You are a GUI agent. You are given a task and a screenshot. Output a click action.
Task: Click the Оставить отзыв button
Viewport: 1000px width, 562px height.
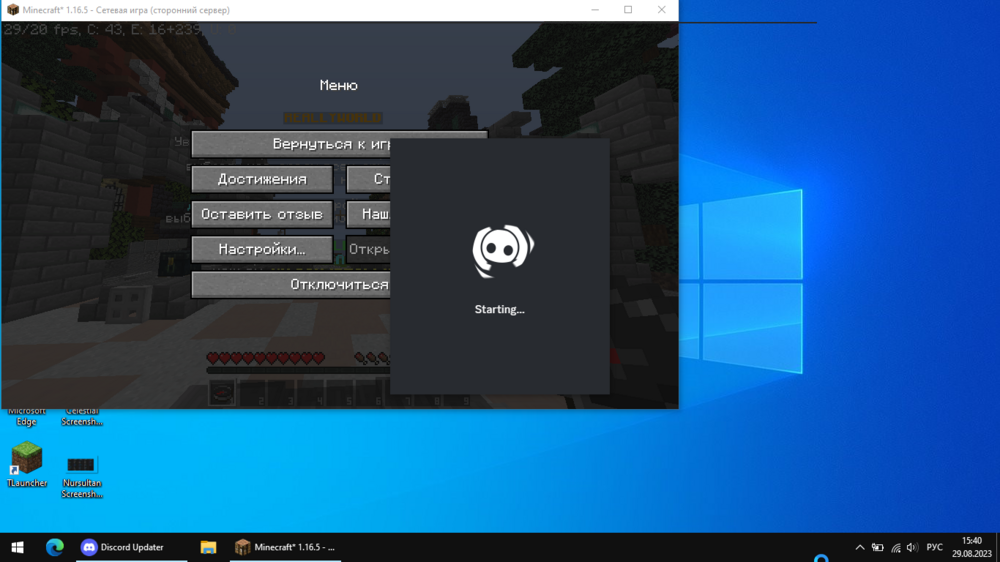coord(262,214)
